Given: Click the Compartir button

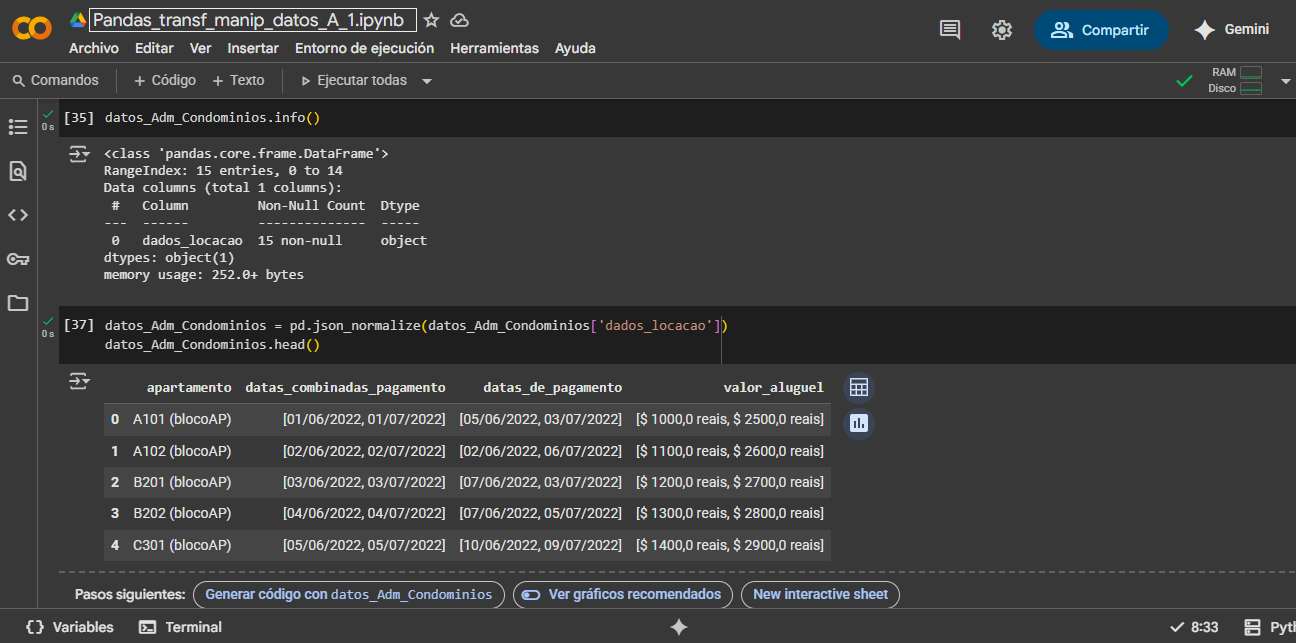Looking at the screenshot, I should tap(1101, 30).
